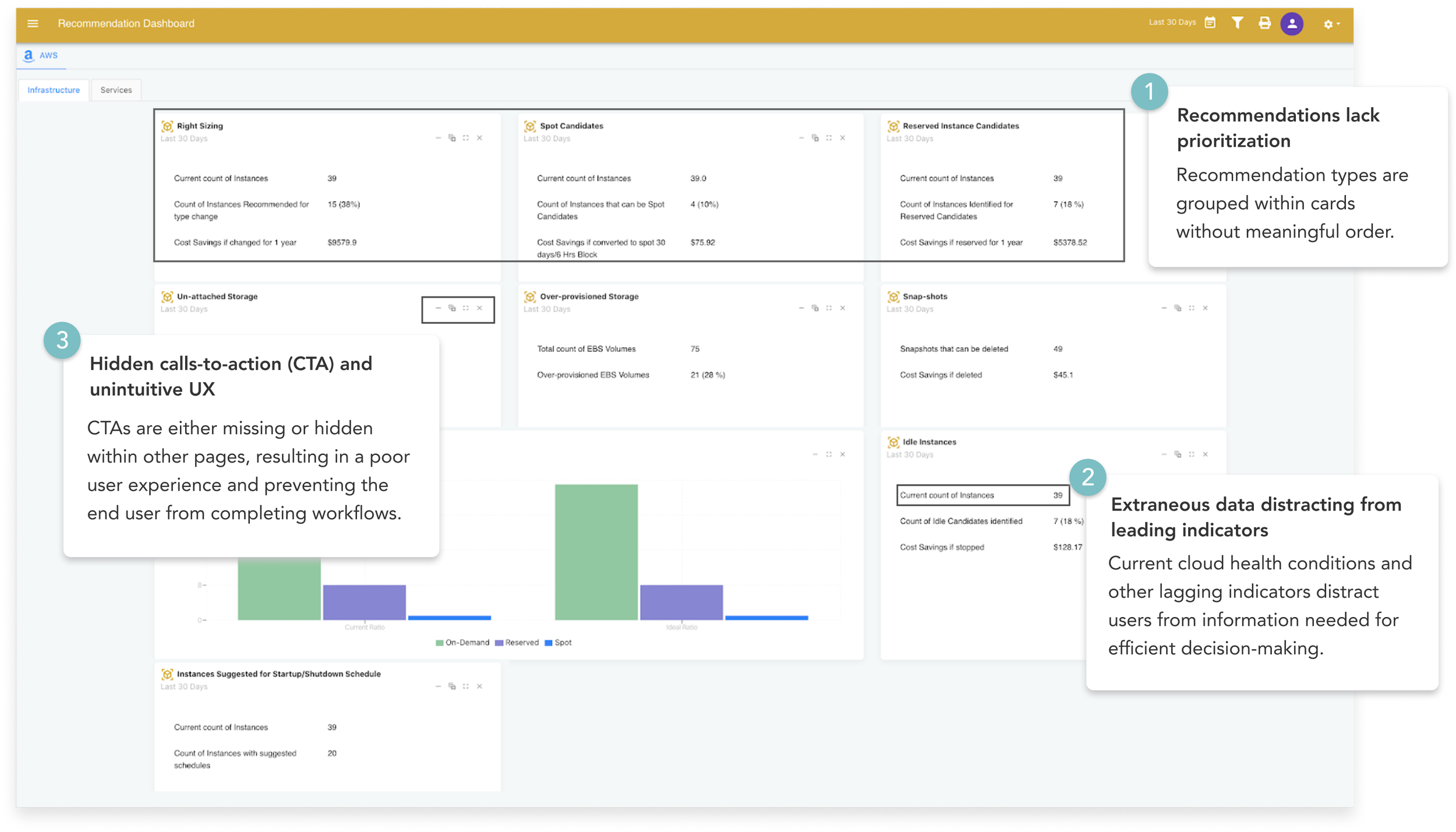
Task: Copy the Spot Candidates card
Action: (815, 138)
